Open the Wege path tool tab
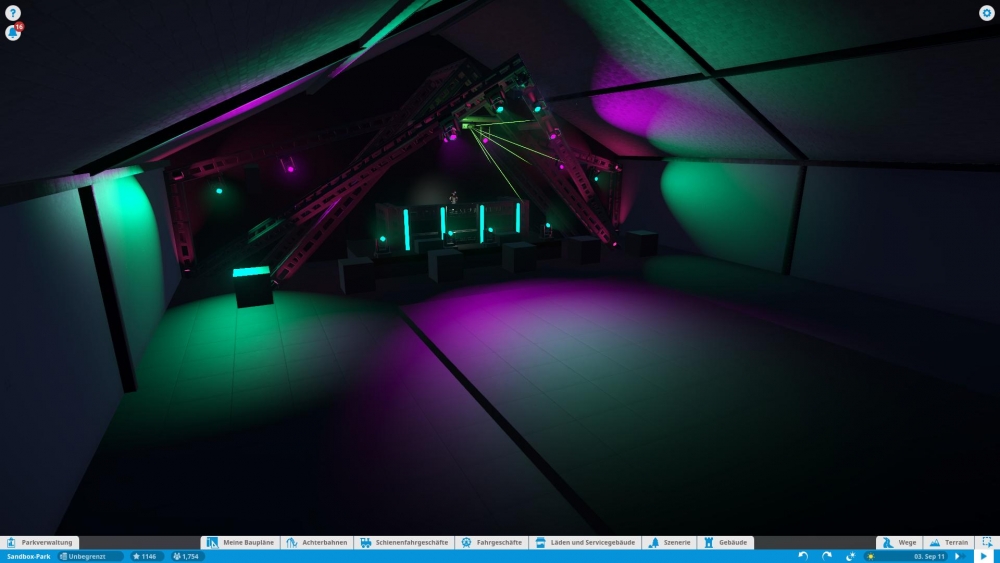 [899, 543]
